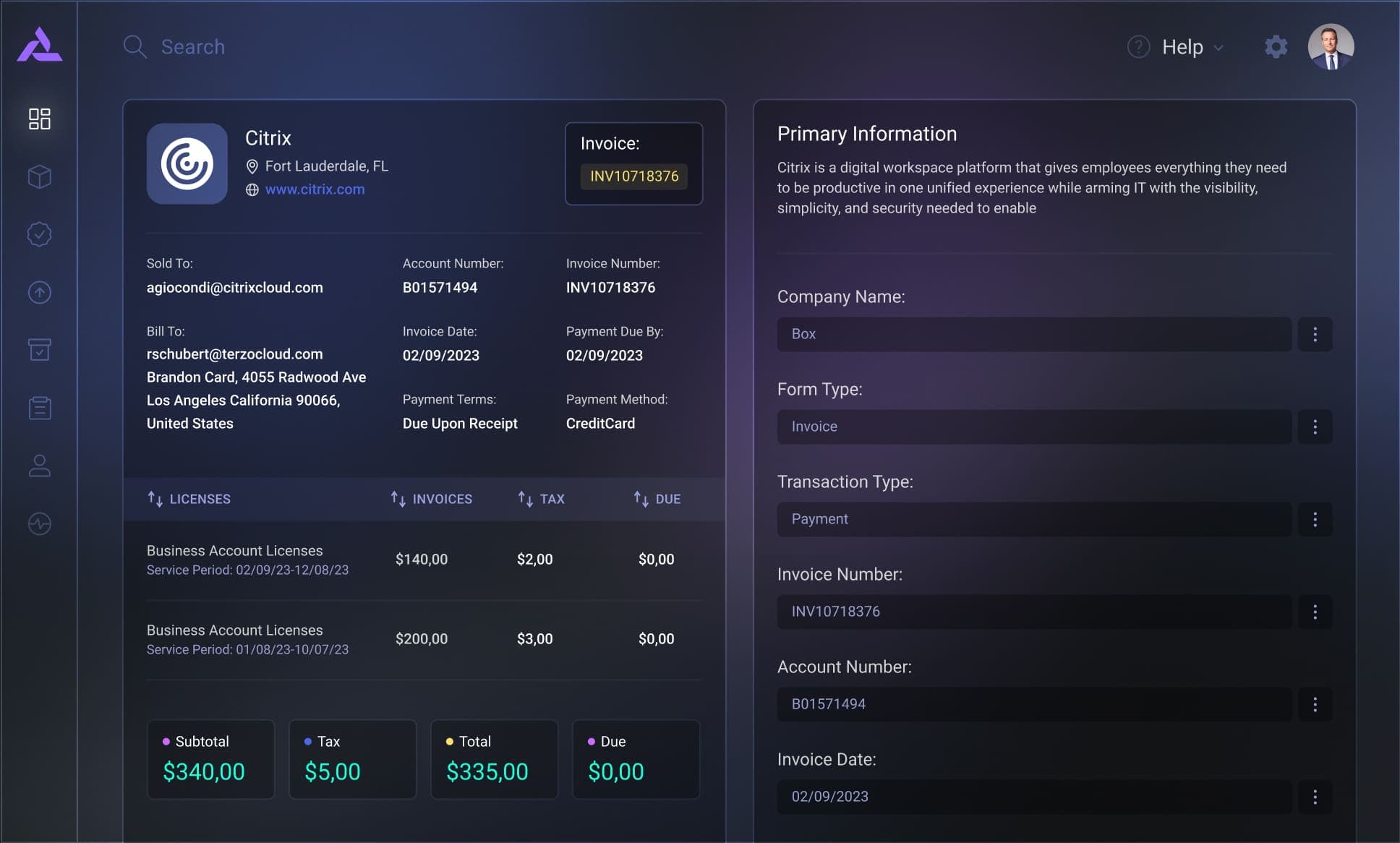Screen dimensions: 1400x843
Task: Click the Primary Information heading
Action: [x=867, y=134]
